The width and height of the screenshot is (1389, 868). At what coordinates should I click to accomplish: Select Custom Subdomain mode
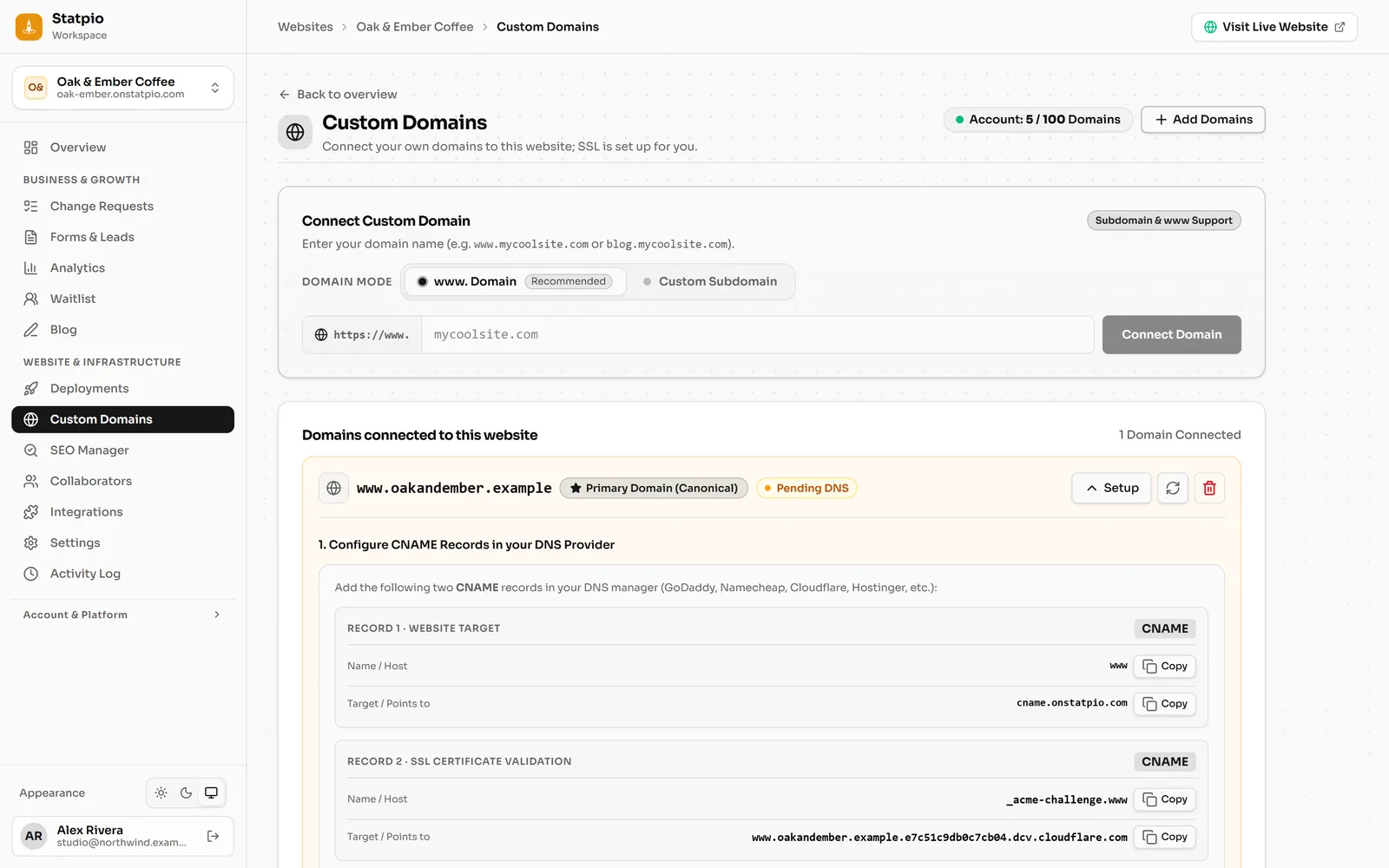[710, 281]
